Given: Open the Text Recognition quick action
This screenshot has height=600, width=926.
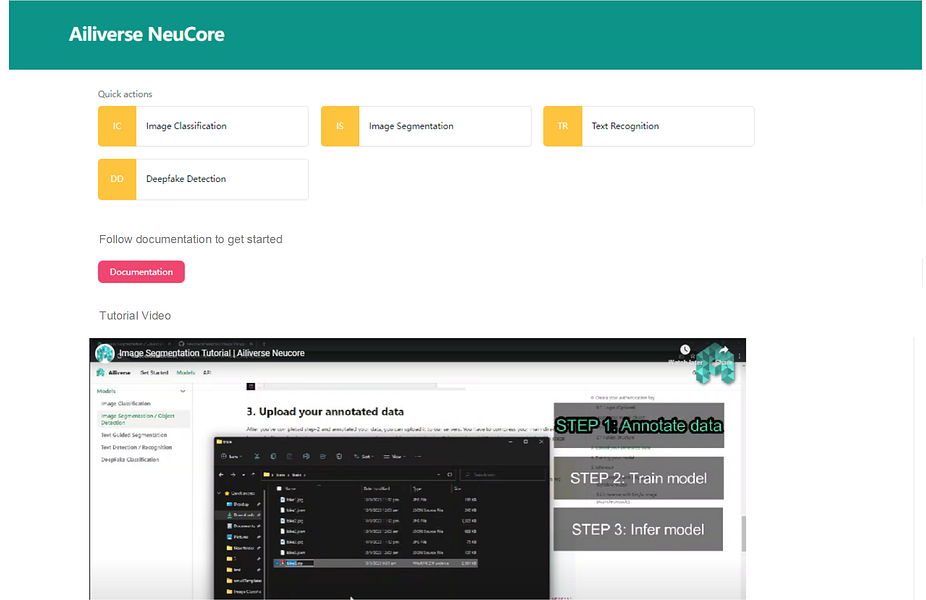Looking at the screenshot, I should tap(648, 126).
